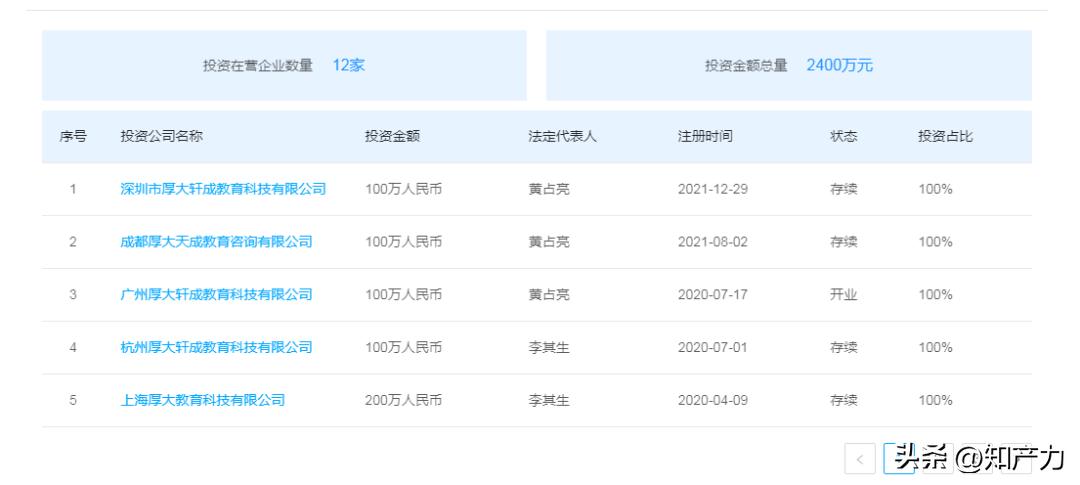Select the 投资金额总量 label

(x=746, y=65)
